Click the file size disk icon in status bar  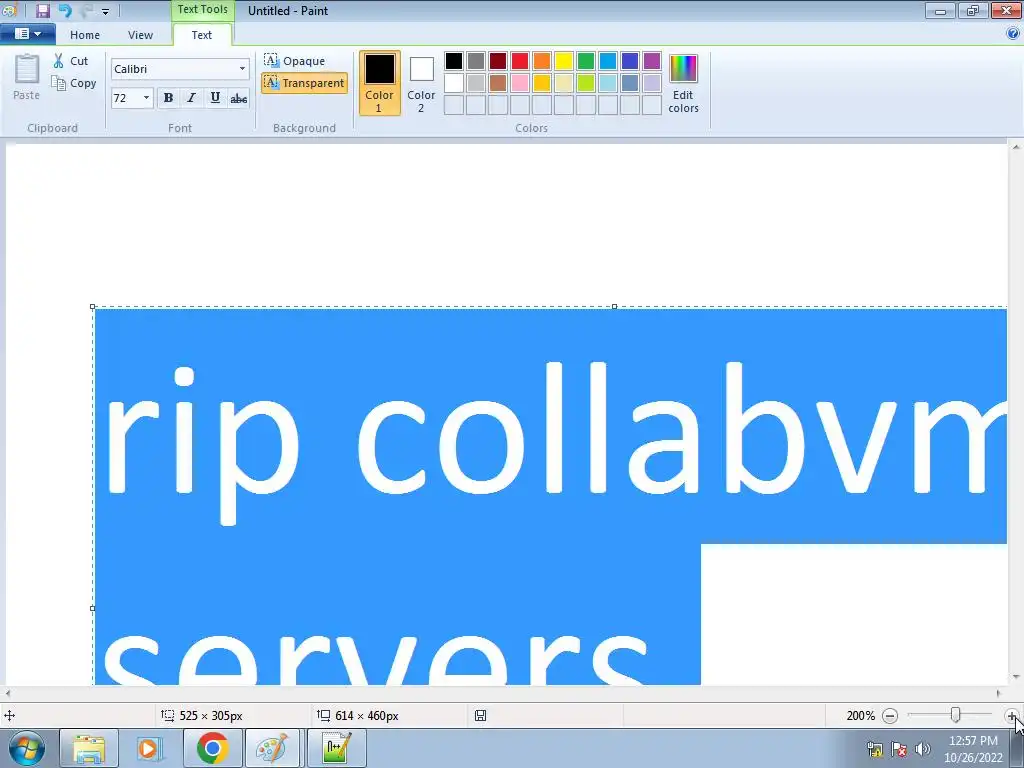[x=481, y=716]
